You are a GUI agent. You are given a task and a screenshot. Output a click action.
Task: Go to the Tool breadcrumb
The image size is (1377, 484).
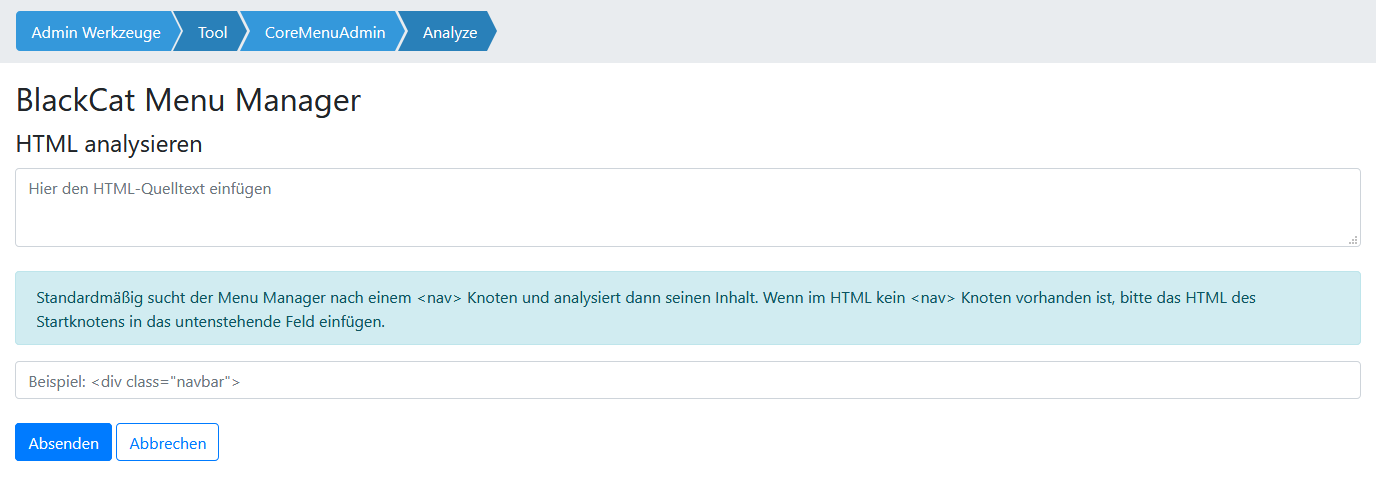tap(213, 32)
